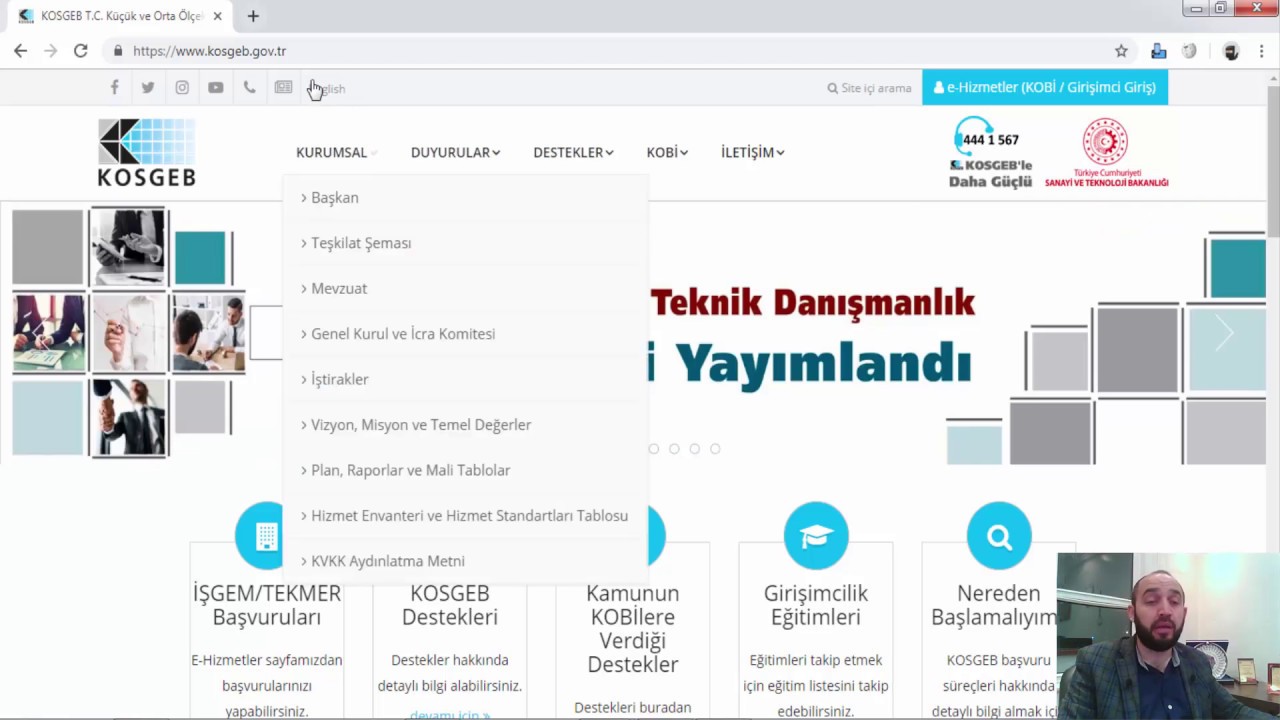Screen dimensions: 1280x720
Task: Expand the KURUMSAL menu
Action: tap(336, 152)
